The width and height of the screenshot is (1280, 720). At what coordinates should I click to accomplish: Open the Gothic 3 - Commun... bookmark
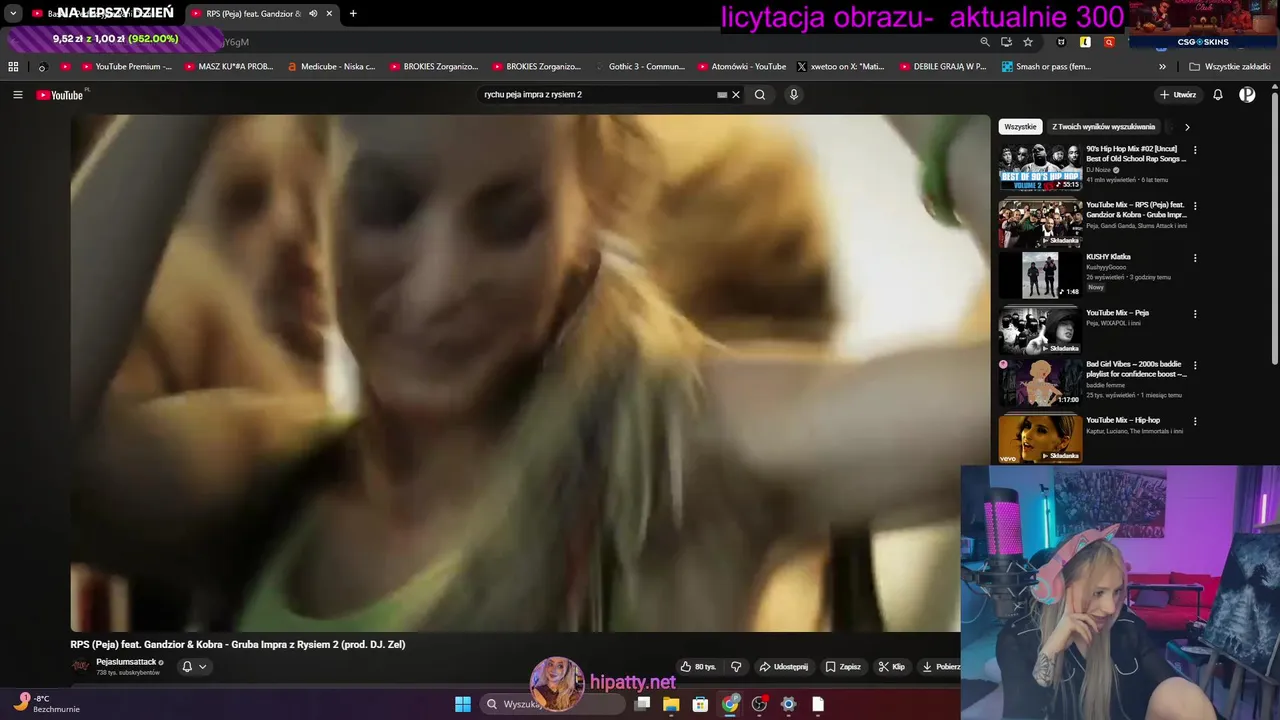tap(640, 67)
